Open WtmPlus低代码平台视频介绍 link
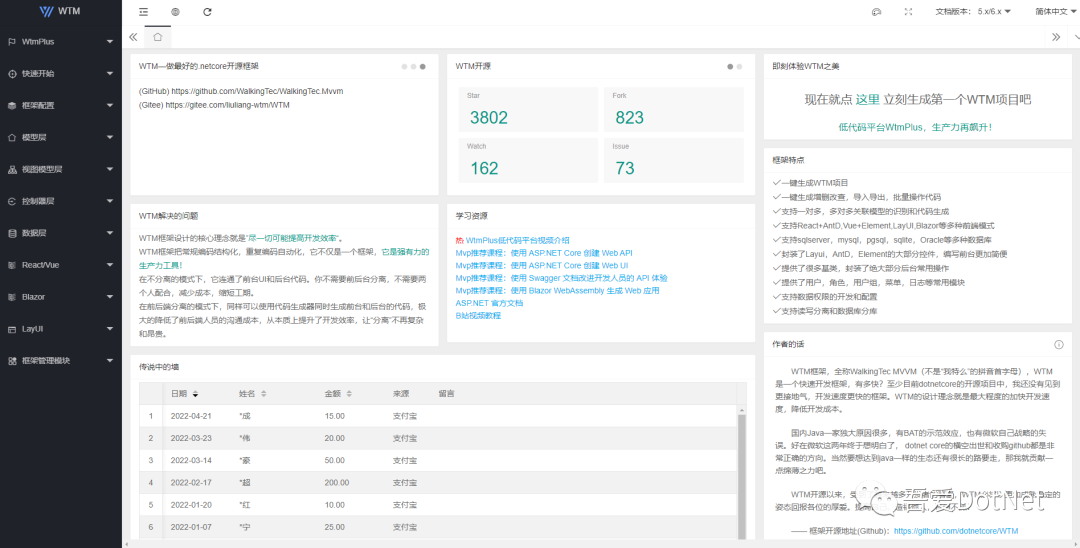Screen dimensions: 1080x548 517,240
